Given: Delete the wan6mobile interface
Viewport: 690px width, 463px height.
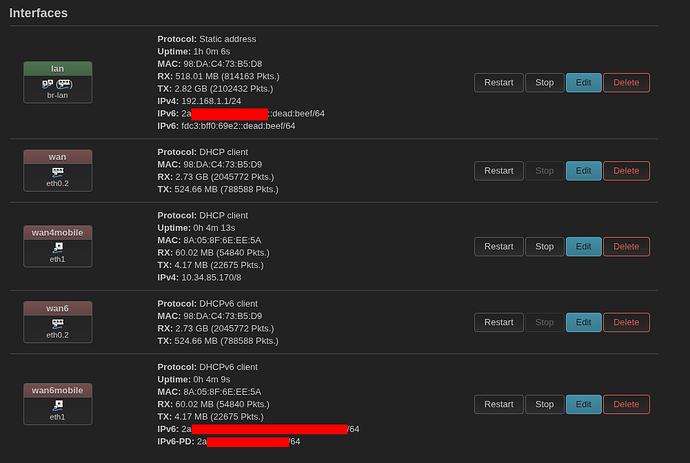Looking at the screenshot, I should tap(626, 404).
